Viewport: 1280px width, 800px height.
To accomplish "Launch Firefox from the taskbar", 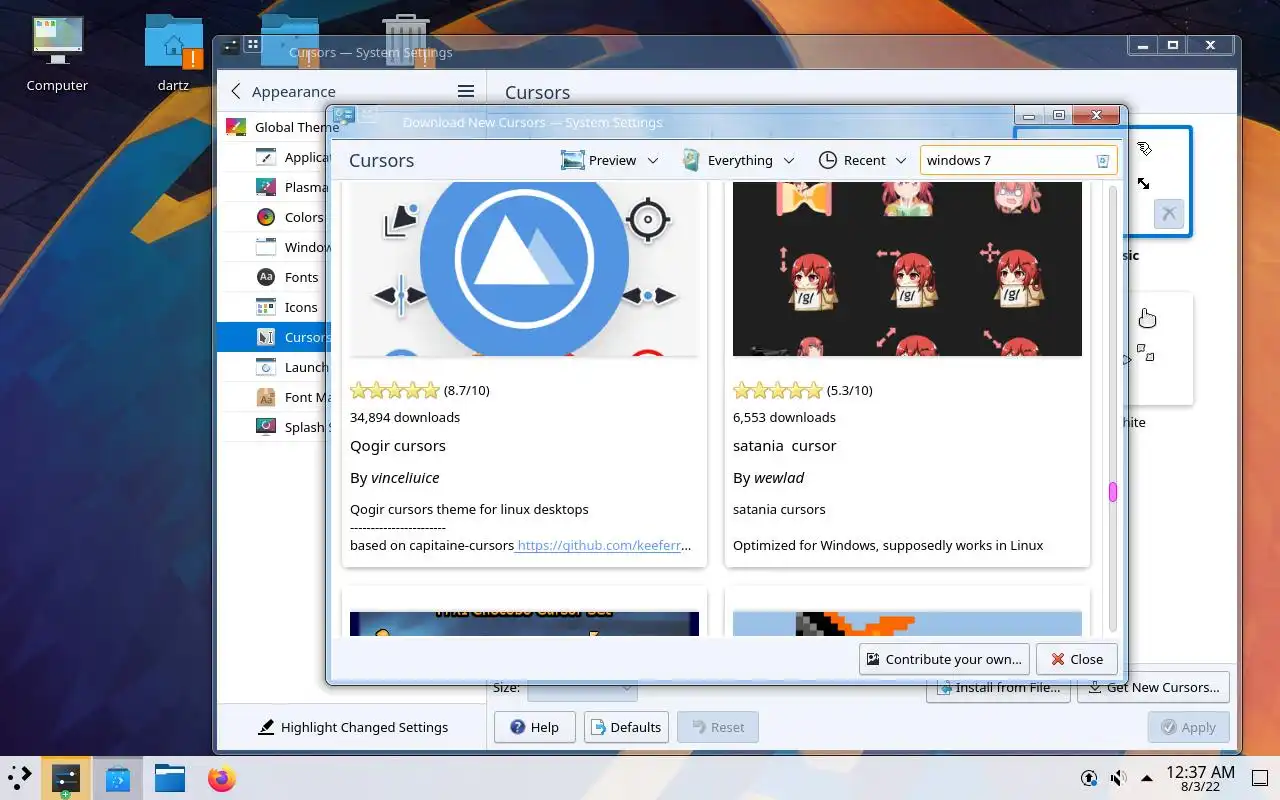I will [222, 778].
